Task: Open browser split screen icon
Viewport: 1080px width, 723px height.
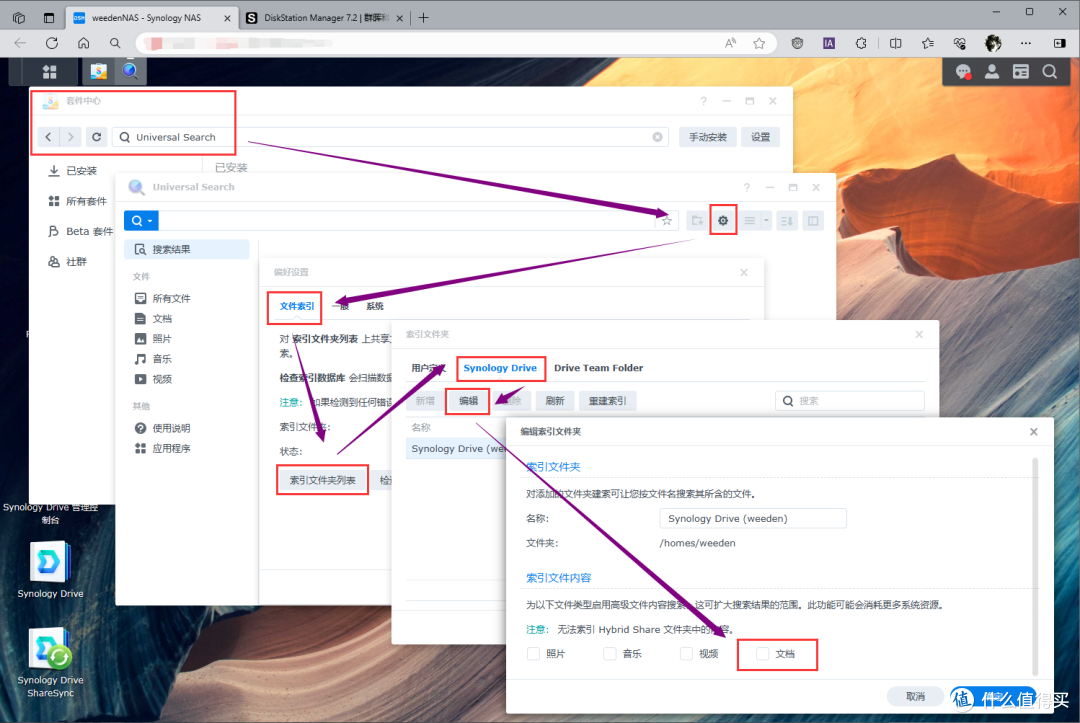Action: click(895, 43)
